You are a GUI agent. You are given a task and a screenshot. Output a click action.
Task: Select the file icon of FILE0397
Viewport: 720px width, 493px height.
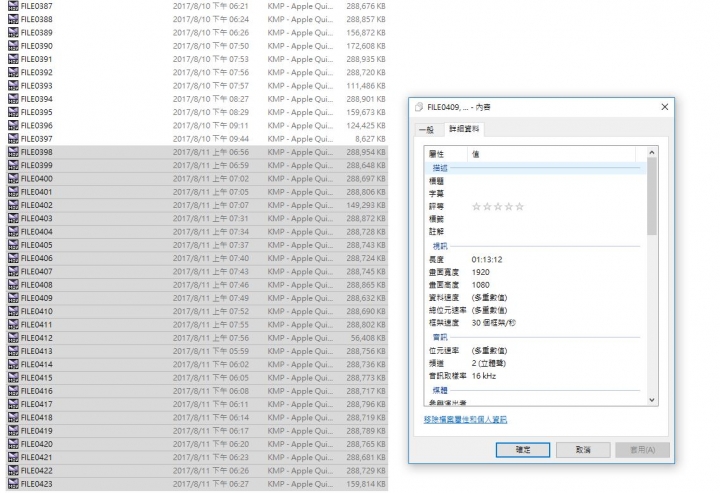(x=13, y=139)
